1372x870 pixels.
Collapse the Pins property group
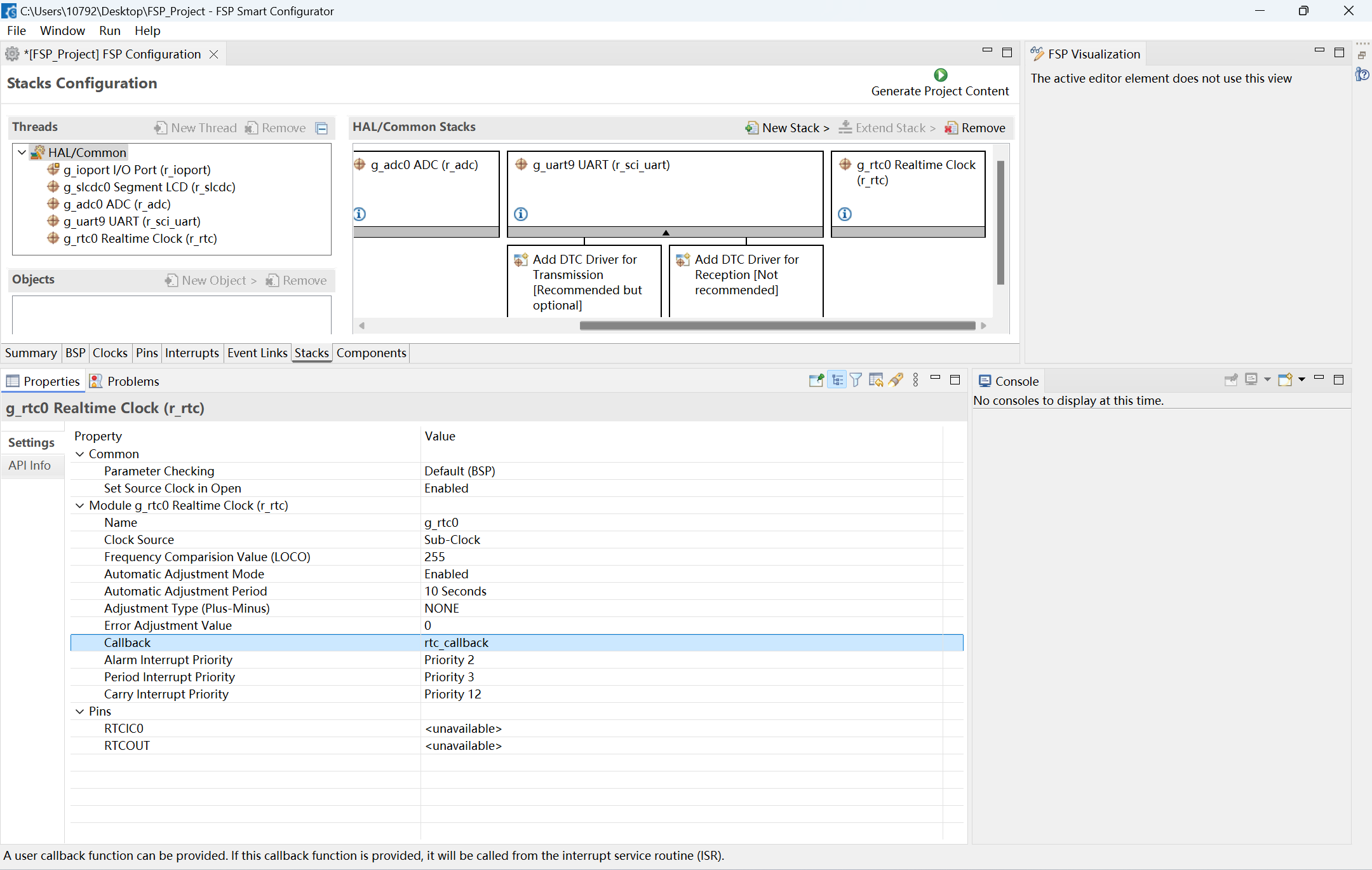tap(80, 712)
